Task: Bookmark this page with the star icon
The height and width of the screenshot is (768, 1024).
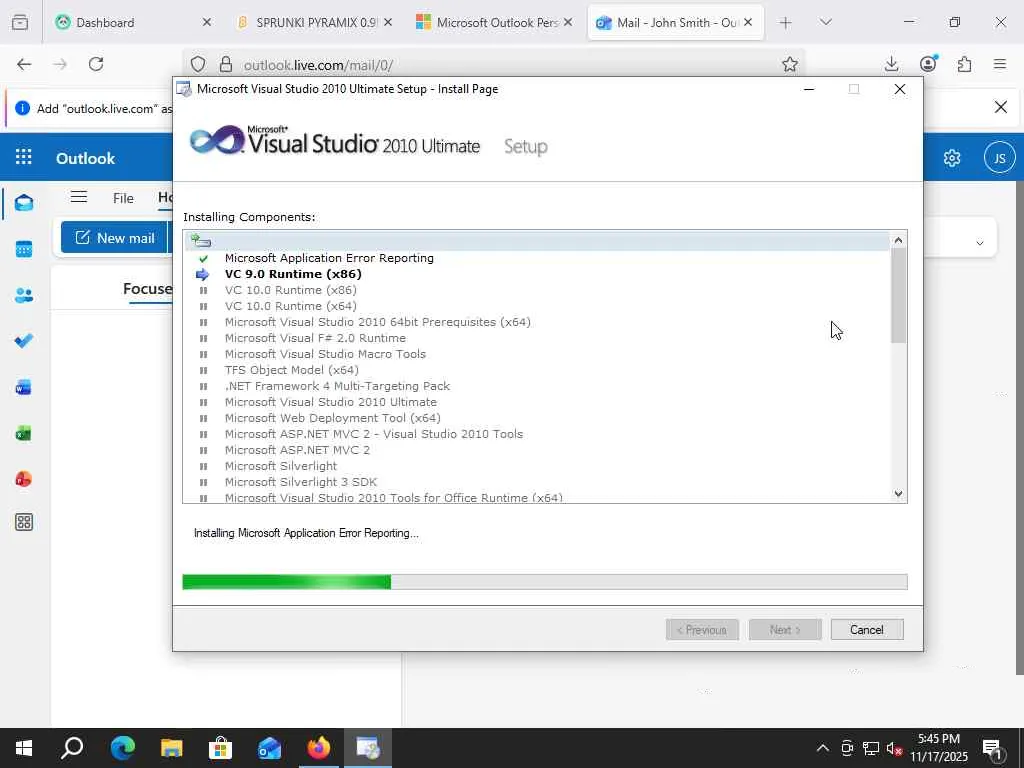Action: click(790, 64)
